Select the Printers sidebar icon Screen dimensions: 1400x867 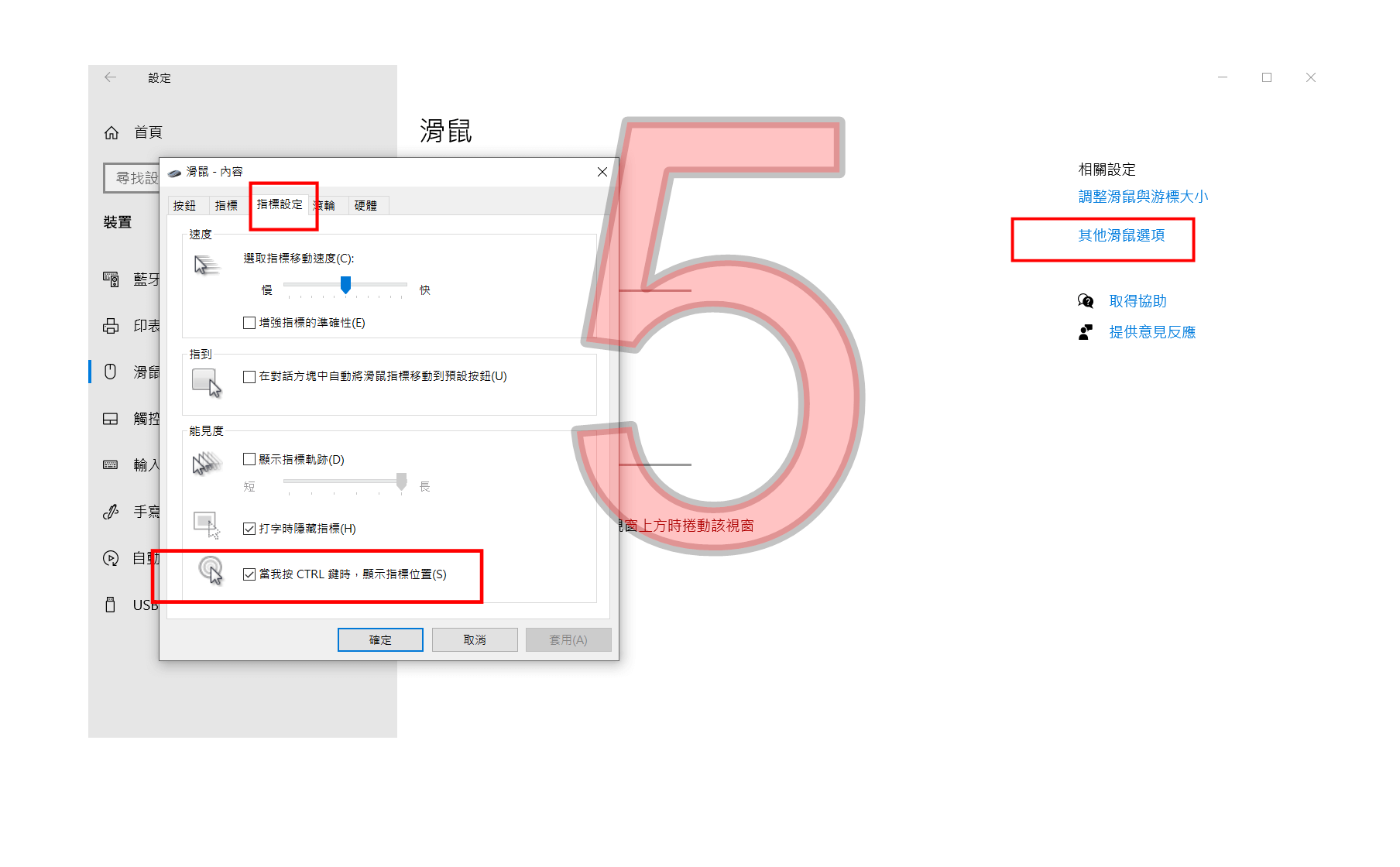pos(111,326)
